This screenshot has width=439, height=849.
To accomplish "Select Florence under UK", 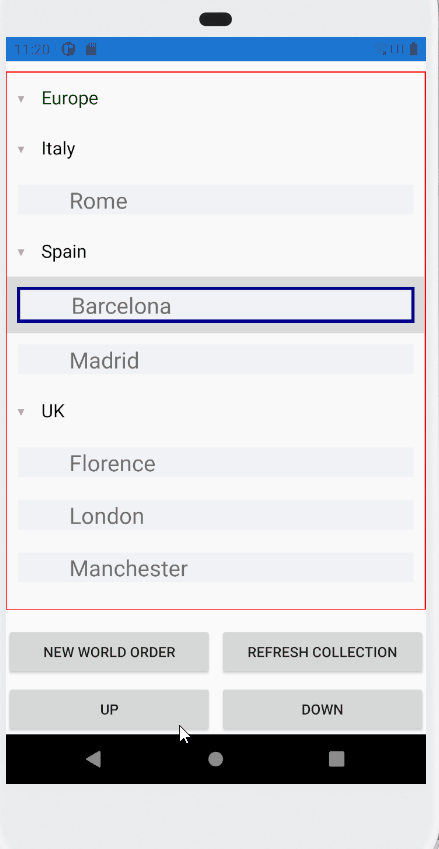I will point(215,462).
